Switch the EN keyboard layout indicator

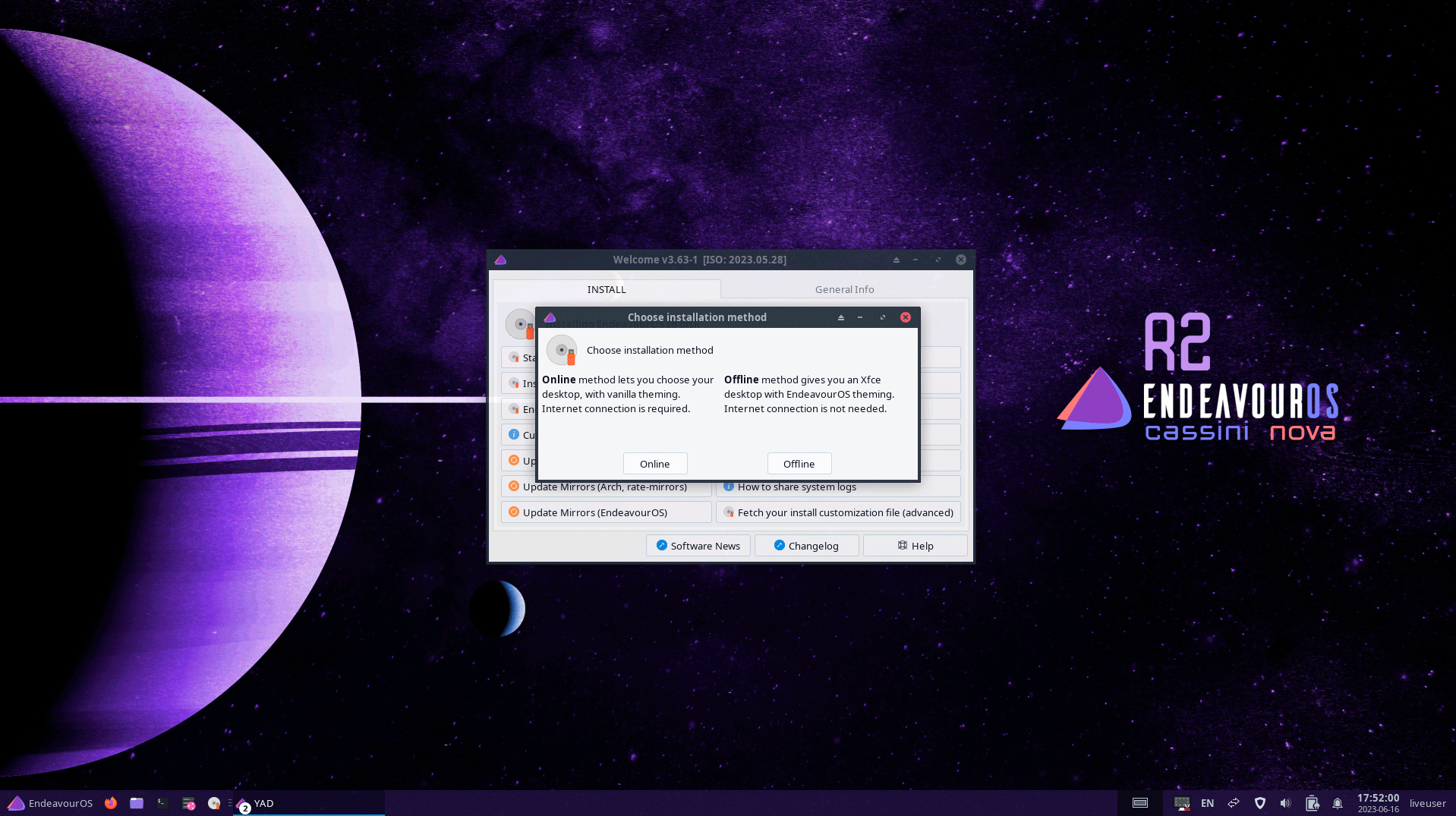tap(1208, 803)
